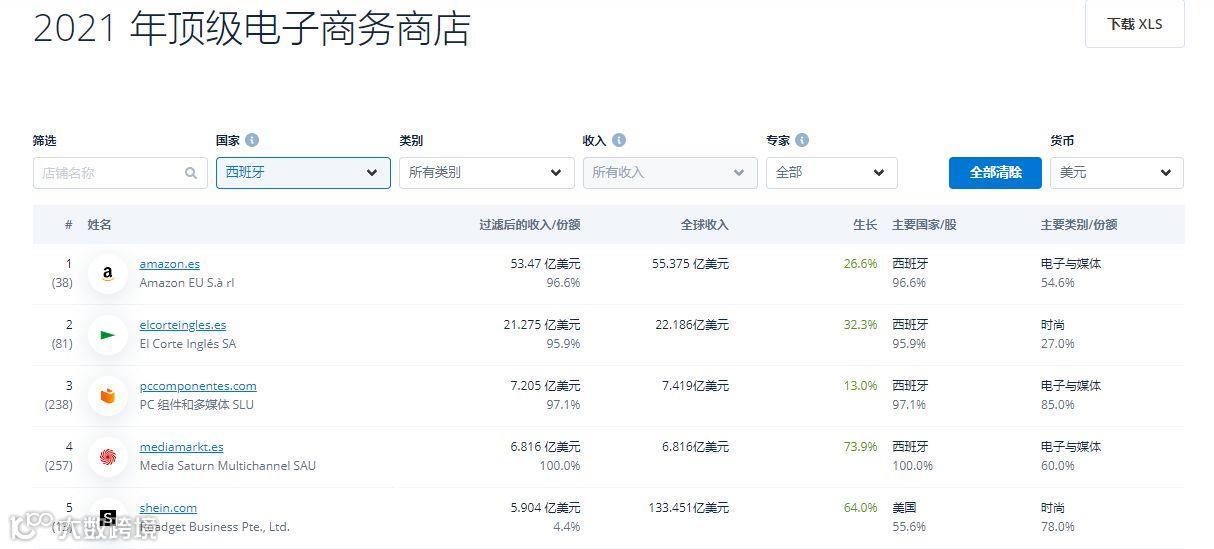This screenshot has width=1214, height=549.
Task: Click the 姓名 column header
Action: pos(100,225)
